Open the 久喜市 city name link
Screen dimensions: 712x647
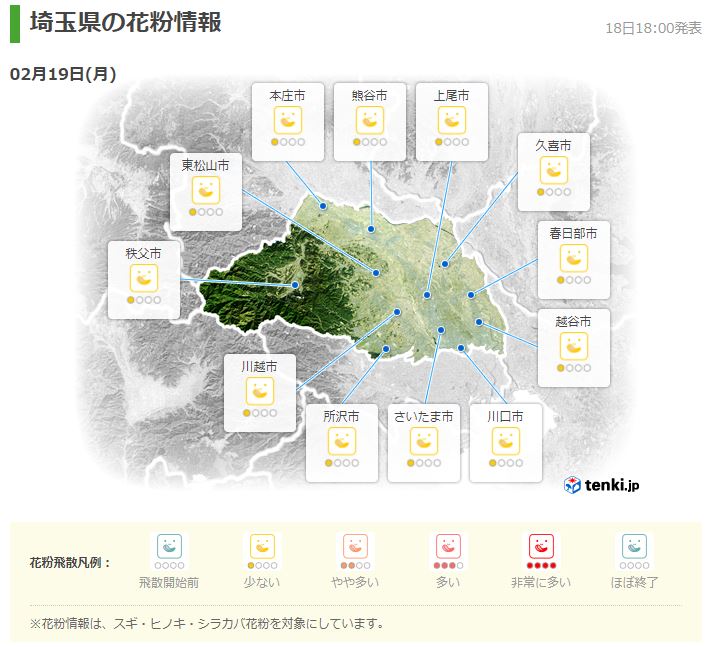[554, 145]
